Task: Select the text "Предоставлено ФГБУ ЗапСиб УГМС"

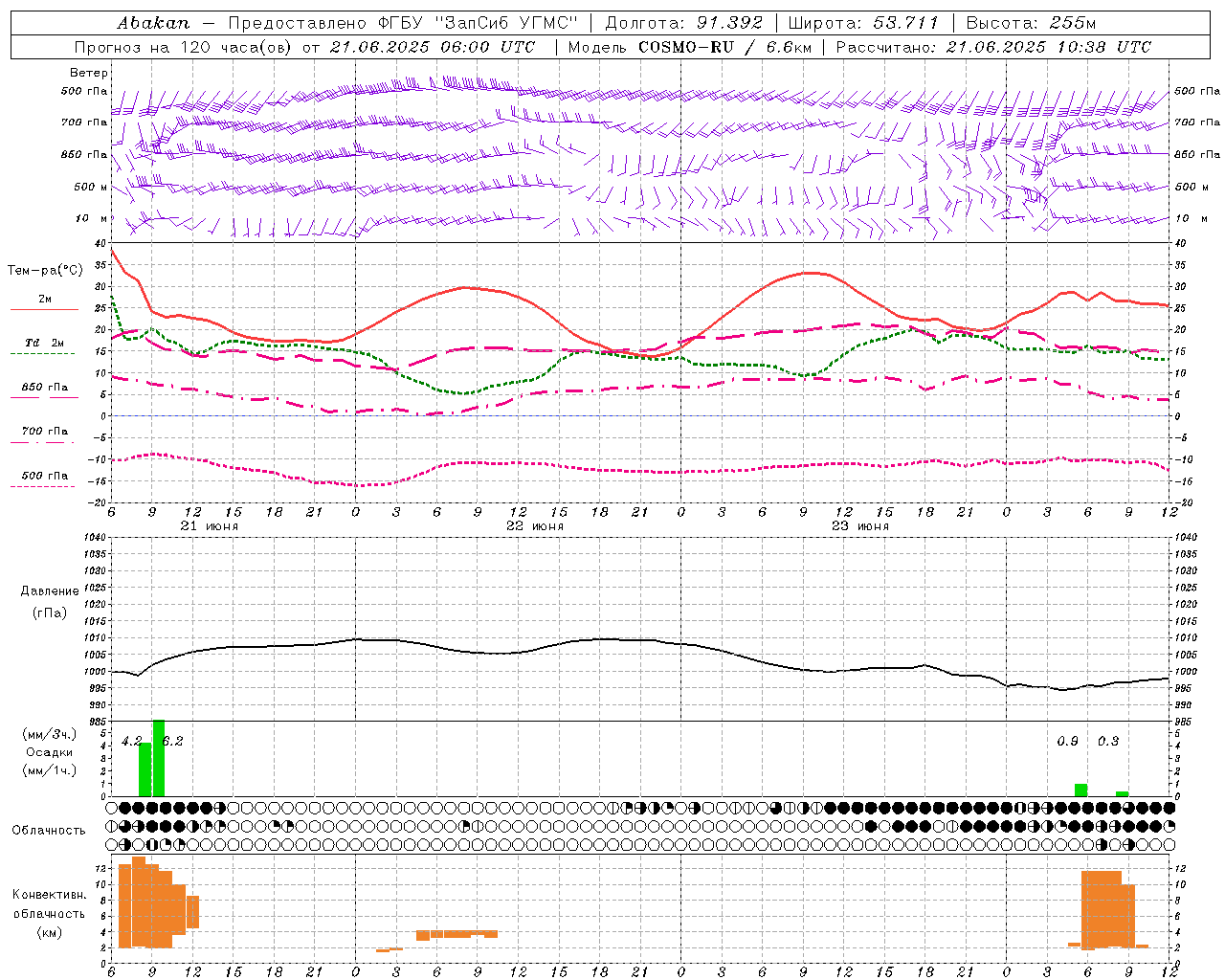Action: (402, 23)
